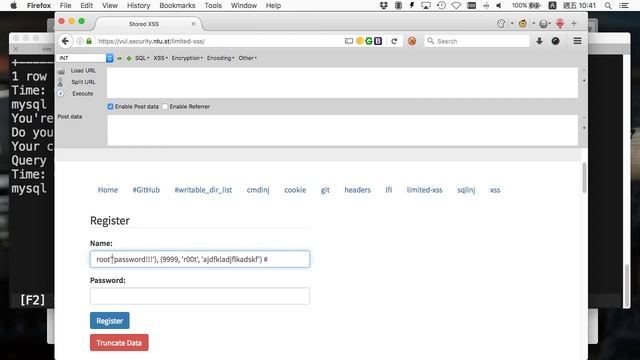This screenshot has width=640, height=360.
Task: Click the green G extension icon
Action: point(369,41)
